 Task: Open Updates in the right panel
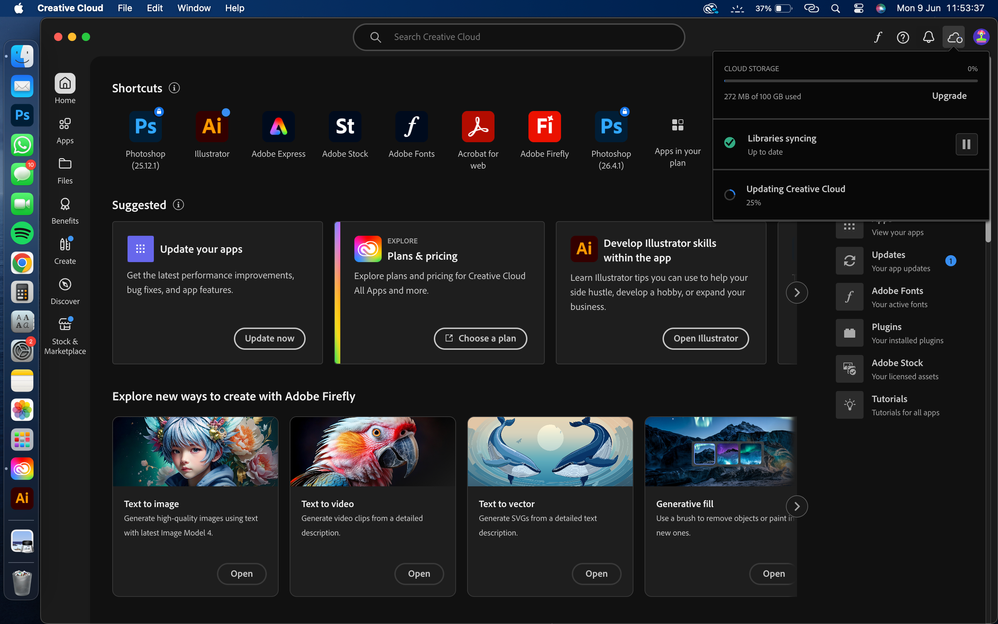[896, 260]
